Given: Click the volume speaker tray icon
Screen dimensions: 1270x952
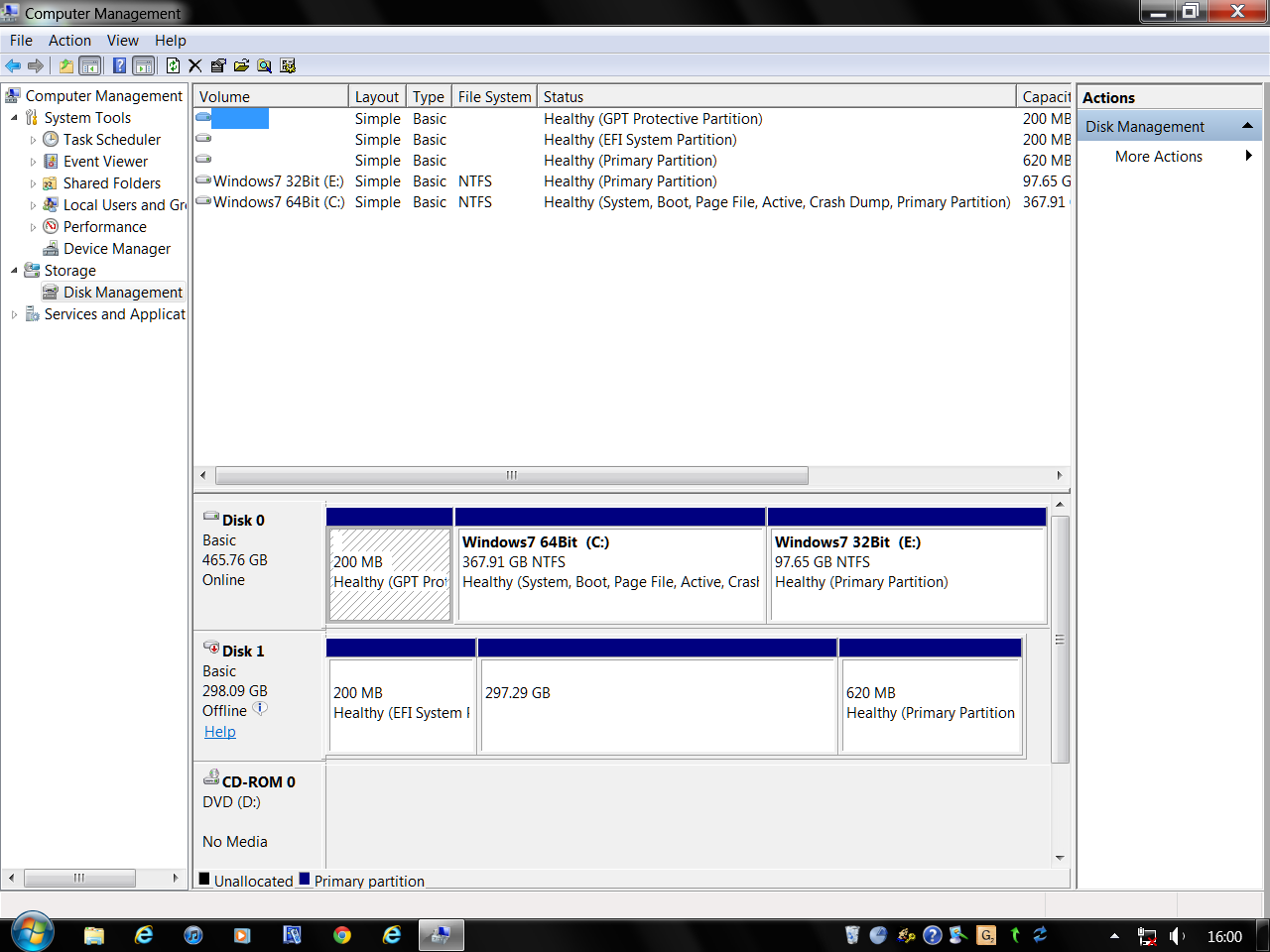Looking at the screenshot, I should point(1177,936).
